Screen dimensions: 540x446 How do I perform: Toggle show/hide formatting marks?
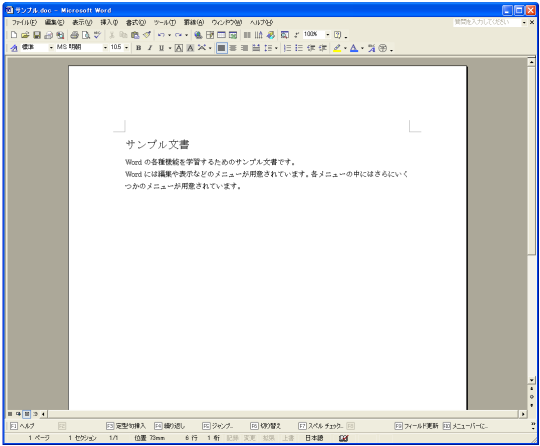coord(296,35)
